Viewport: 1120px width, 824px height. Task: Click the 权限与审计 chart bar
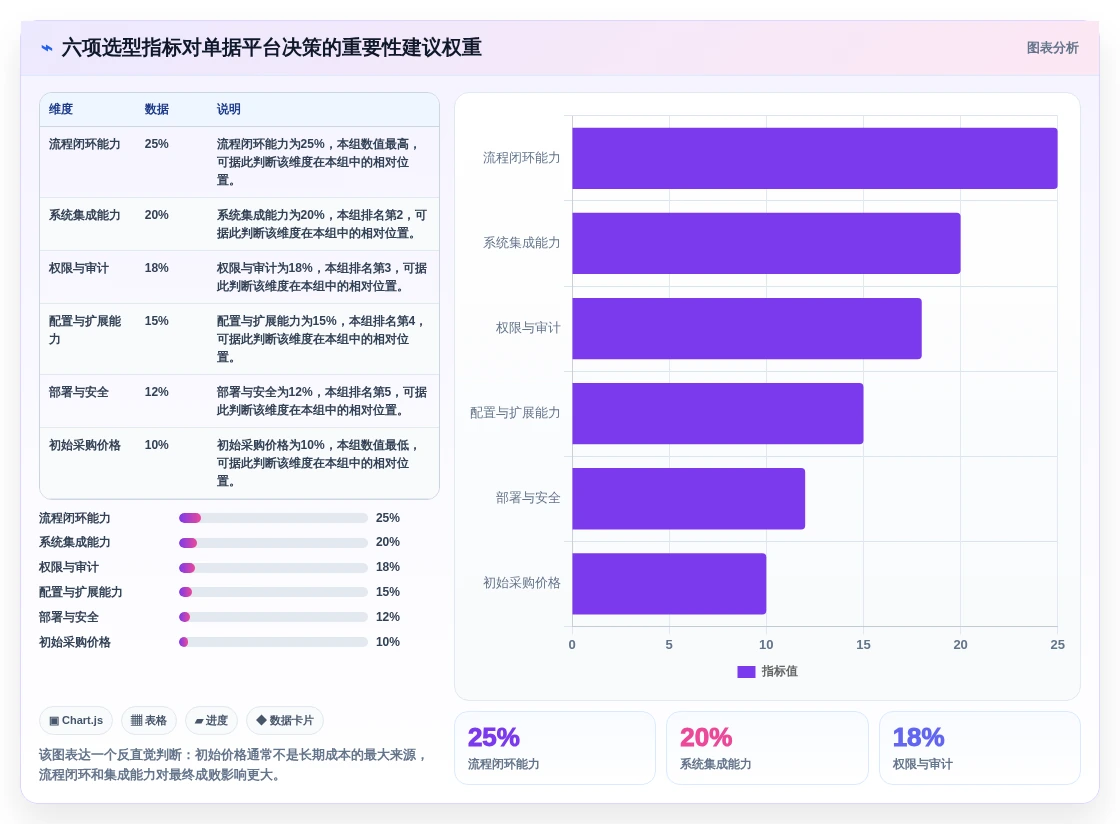(x=746, y=328)
